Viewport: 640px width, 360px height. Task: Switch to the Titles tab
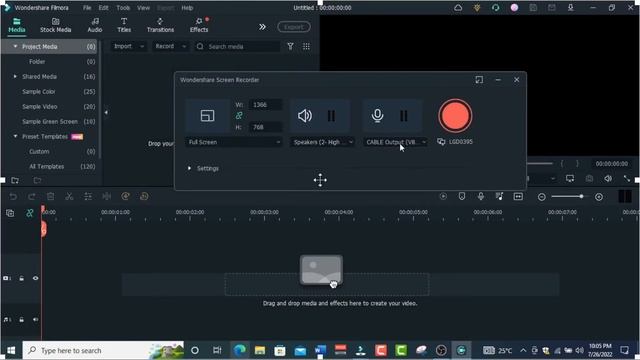124,25
